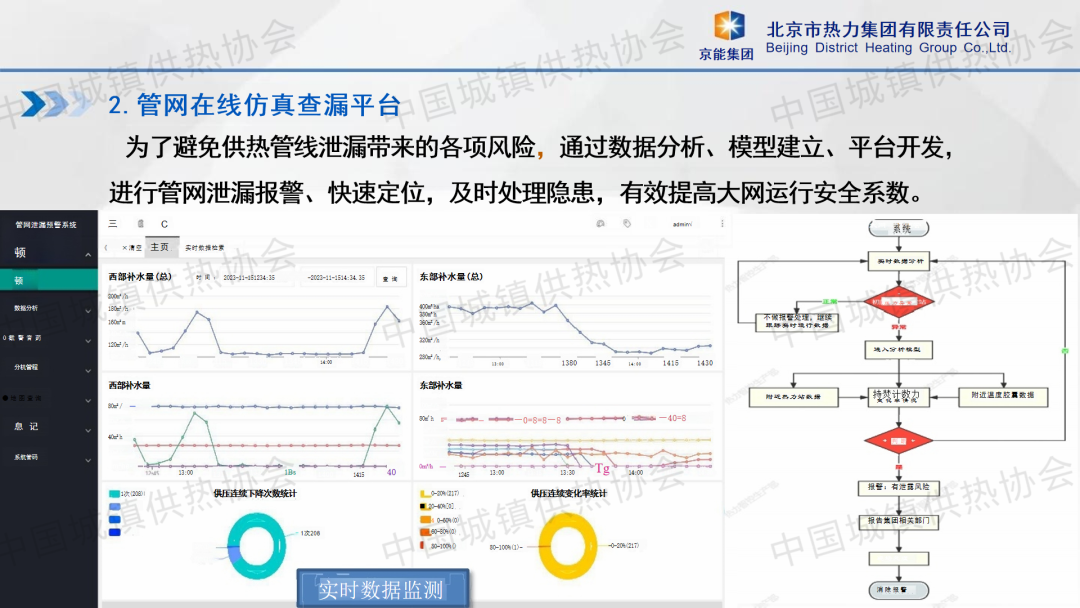Image resolution: width=1080 pixels, height=608 pixels.
Task: Expand the 数据分析 sidebar menu
Action: tap(88, 309)
